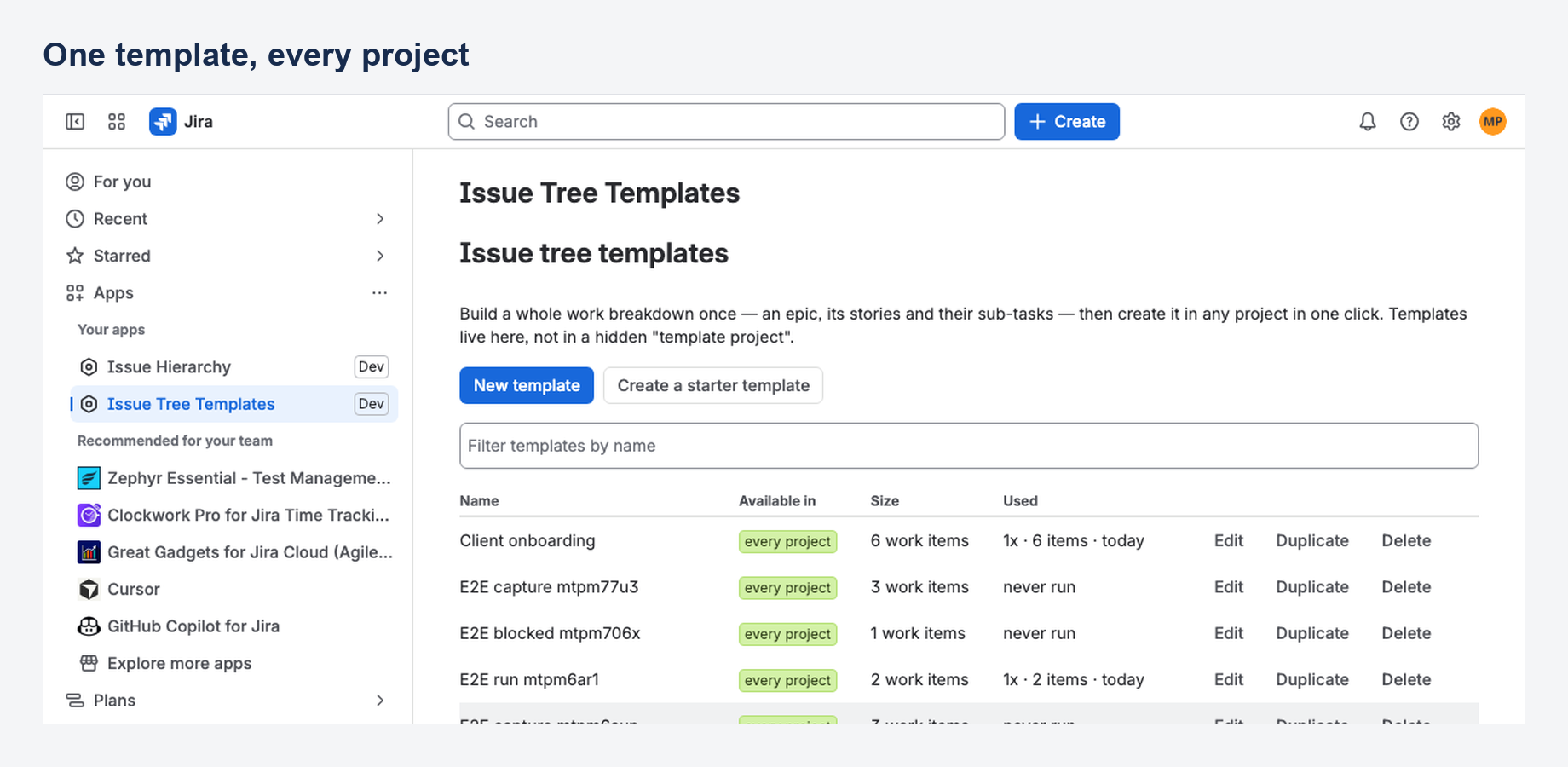Image resolution: width=1568 pixels, height=767 pixels.
Task: Click the Explore more apps storefront icon
Action: [89, 663]
